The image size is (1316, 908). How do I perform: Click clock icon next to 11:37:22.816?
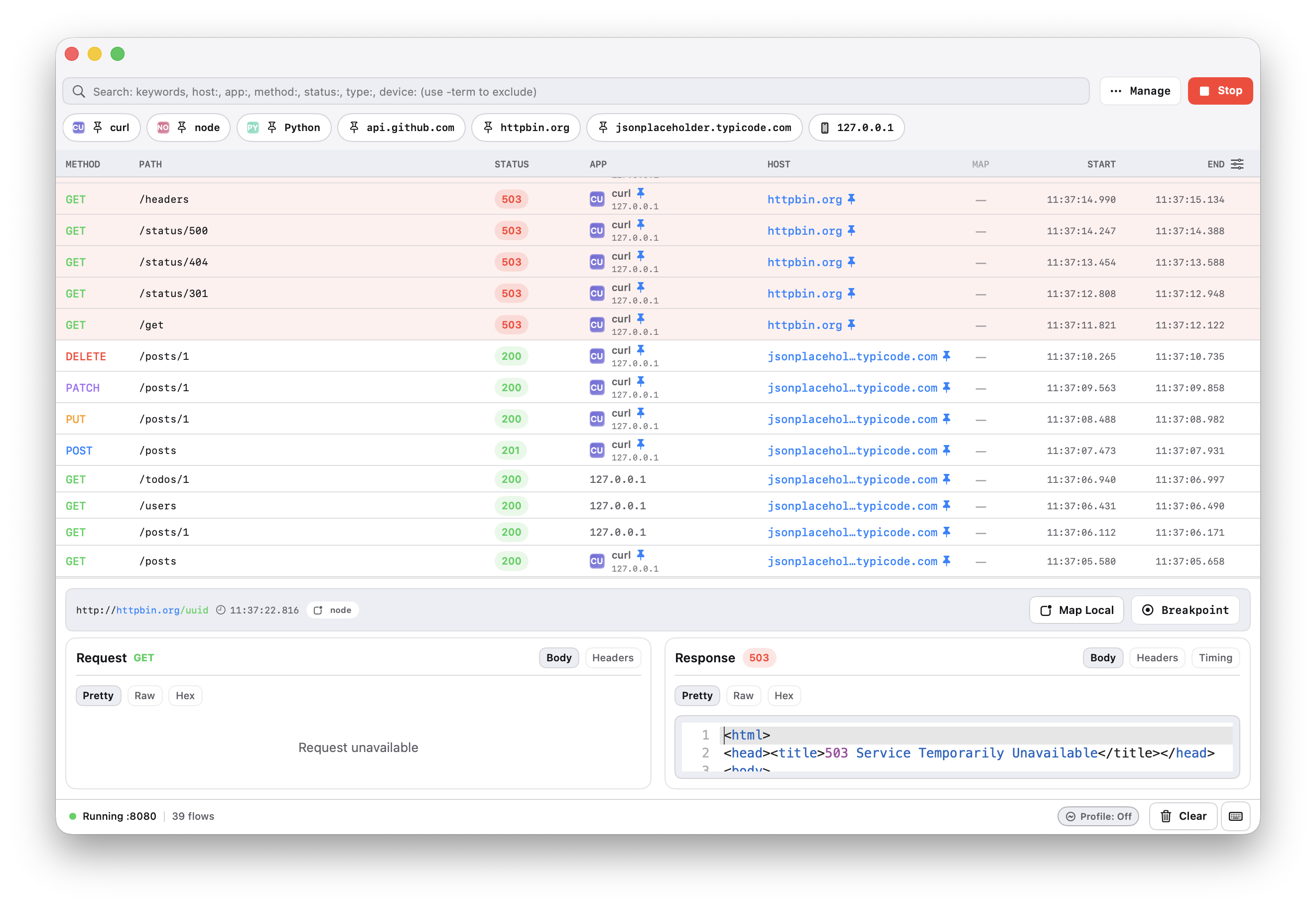click(221, 610)
